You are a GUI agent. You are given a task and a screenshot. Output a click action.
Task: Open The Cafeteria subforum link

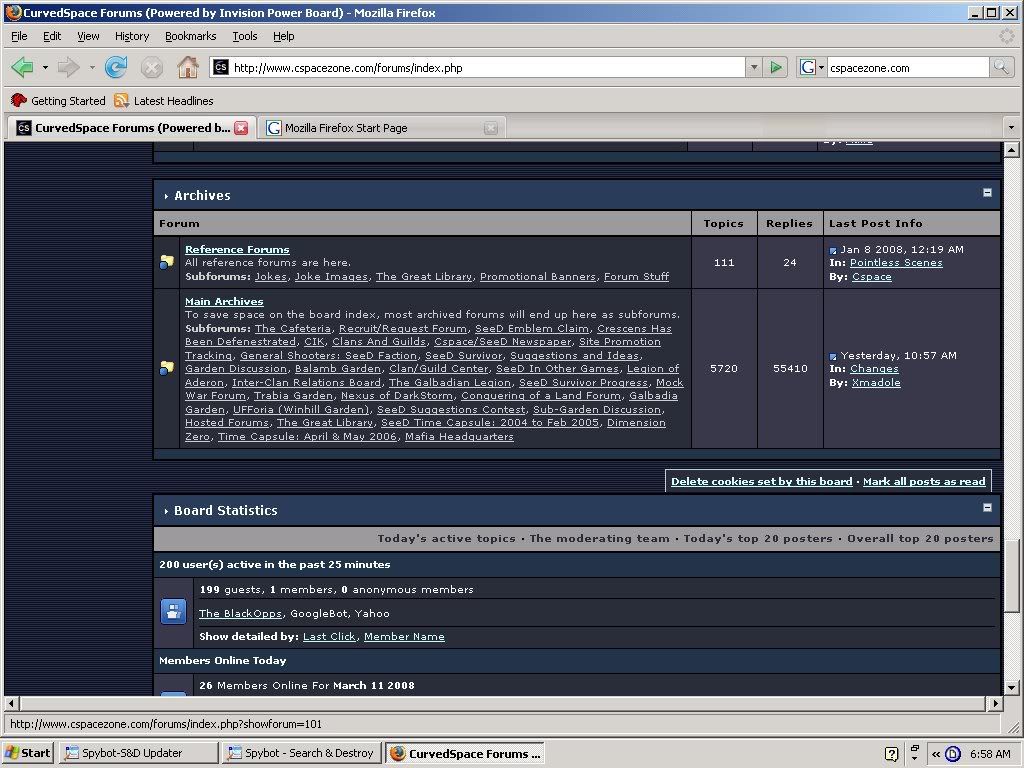(292, 329)
